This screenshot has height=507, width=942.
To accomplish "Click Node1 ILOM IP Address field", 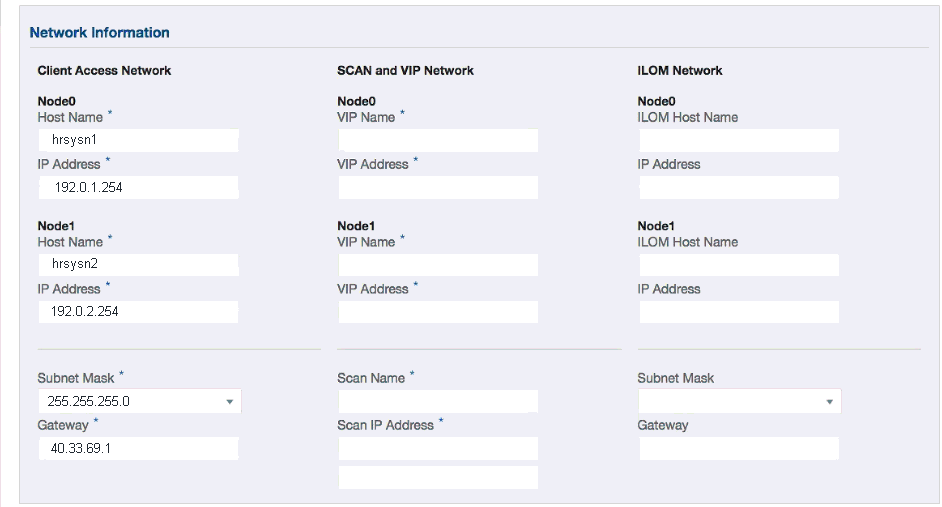I will point(738,312).
